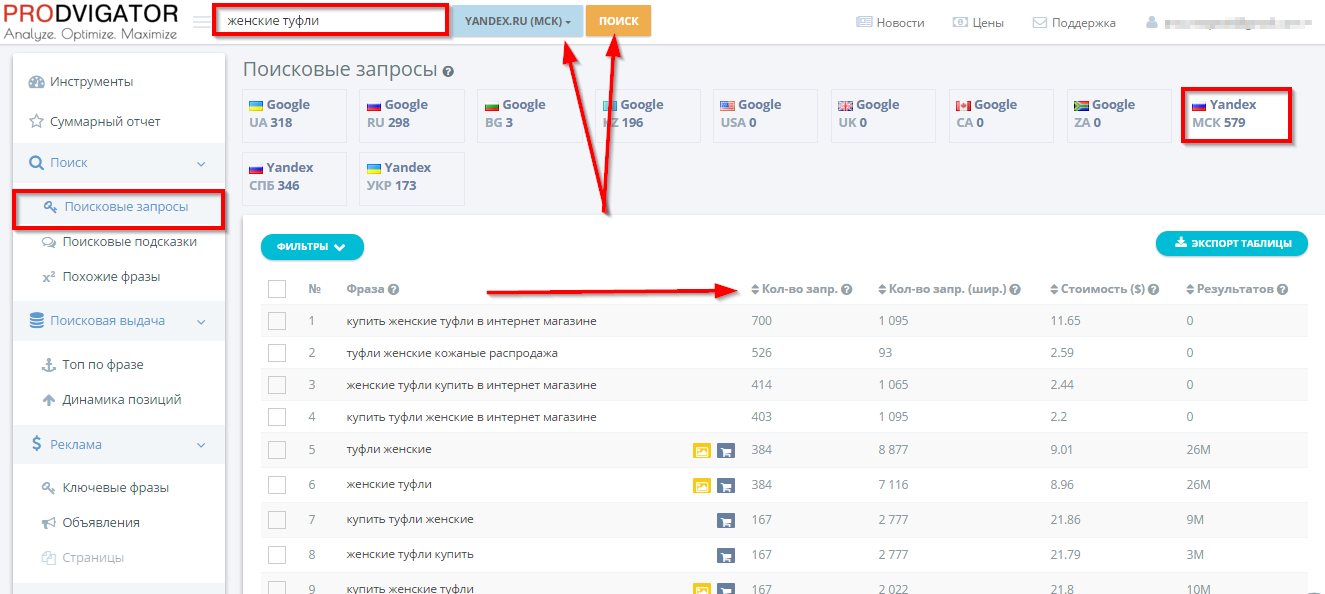Toggle the select-all checkbox in table header
This screenshot has height=594, width=1325.
coord(277,289)
